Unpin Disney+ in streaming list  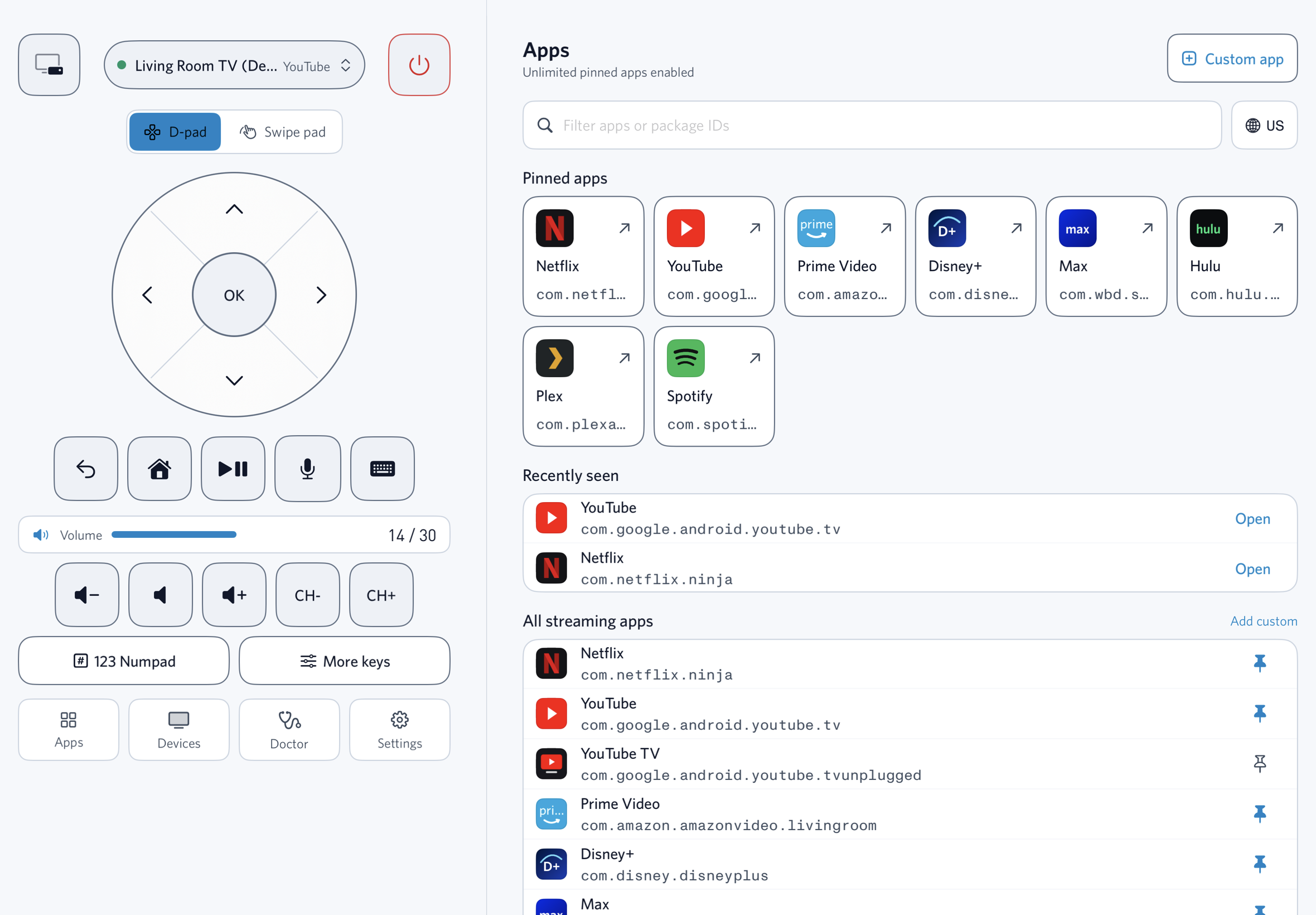pos(1259,864)
